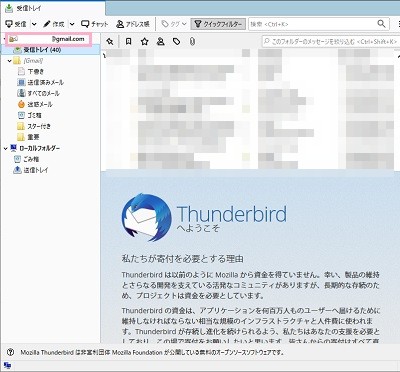The height and width of the screenshot is (372, 400).
Task: Toggle the tags quick filter icon
Action: coord(176,42)
